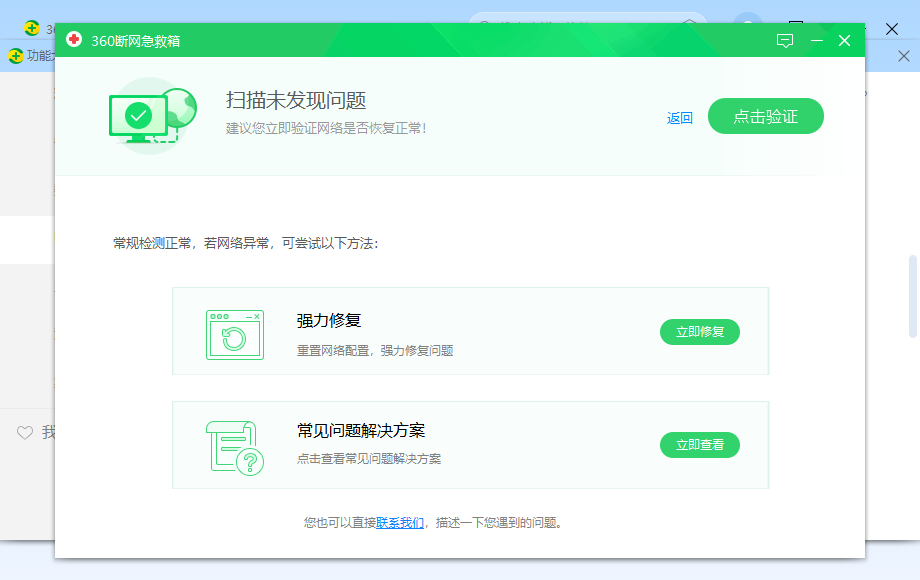
Task: Minimize the 360断网急救箱 window
Action: (x=817, y=40)
